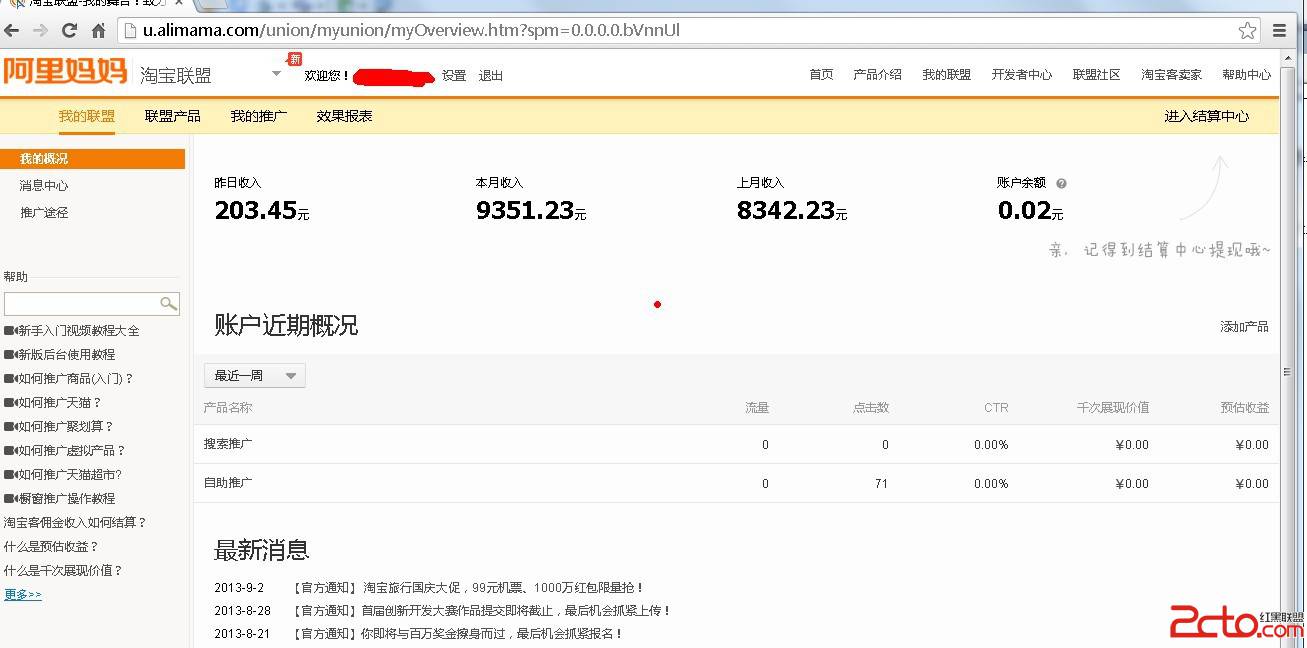Open help article 橱窗推广操作教程
This screenshot has width=1307, height=648.
(66, 499)
